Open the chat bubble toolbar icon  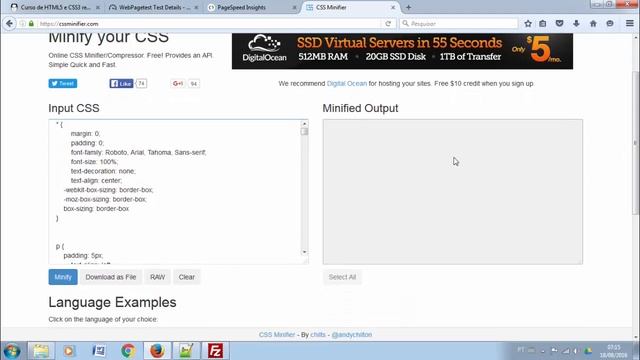610,24
